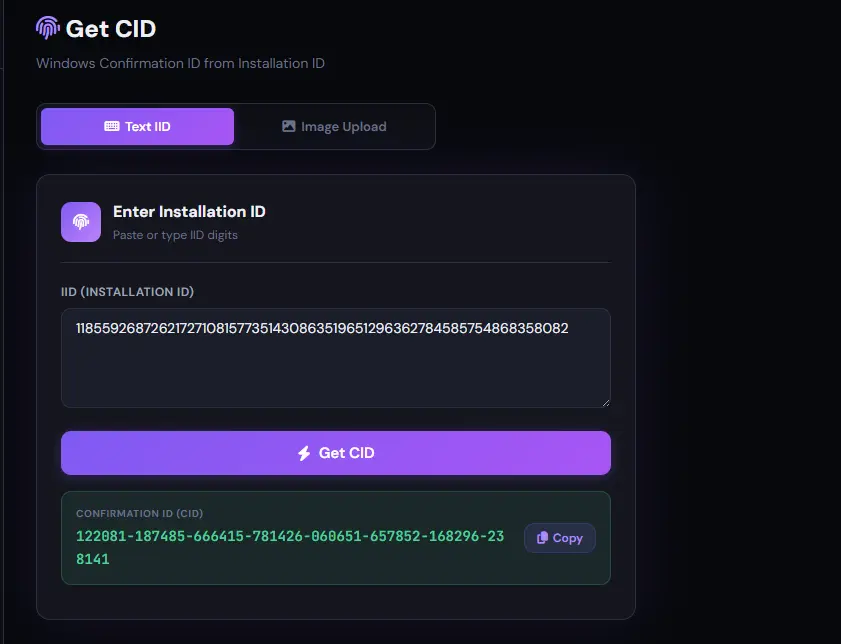Click the clipboard icon in Copy button
Screen dimensions: 841x644
pyautogui.click(x=542, y=538)
